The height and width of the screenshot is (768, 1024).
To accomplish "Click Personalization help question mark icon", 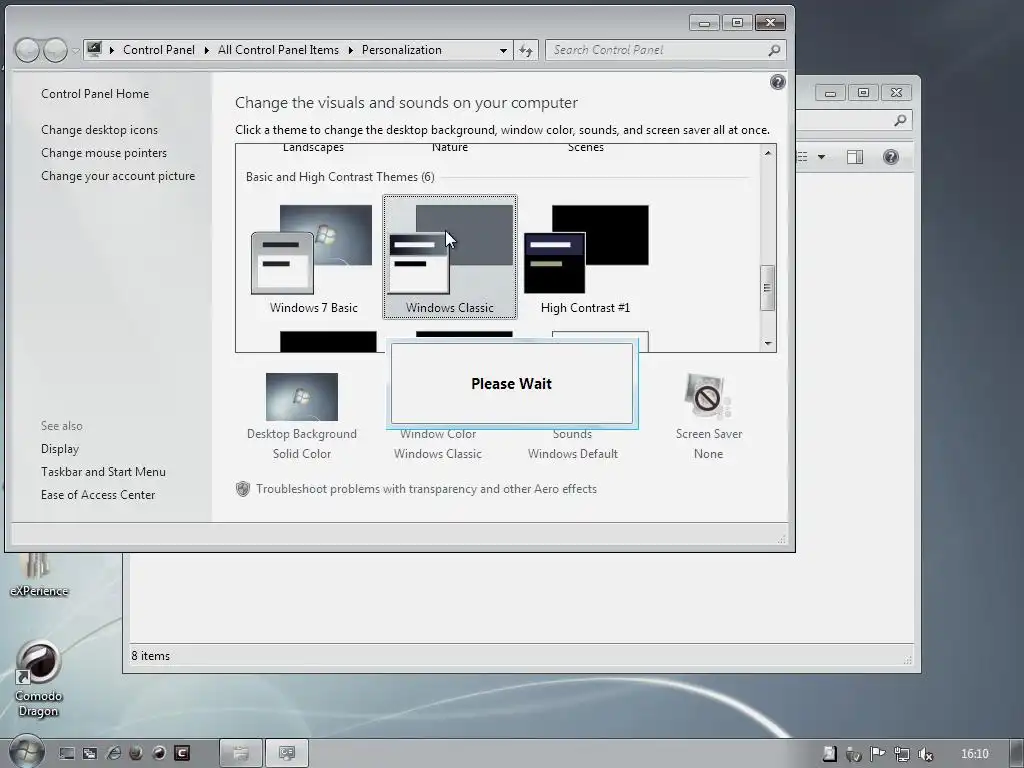I will [x=777, y=82].
